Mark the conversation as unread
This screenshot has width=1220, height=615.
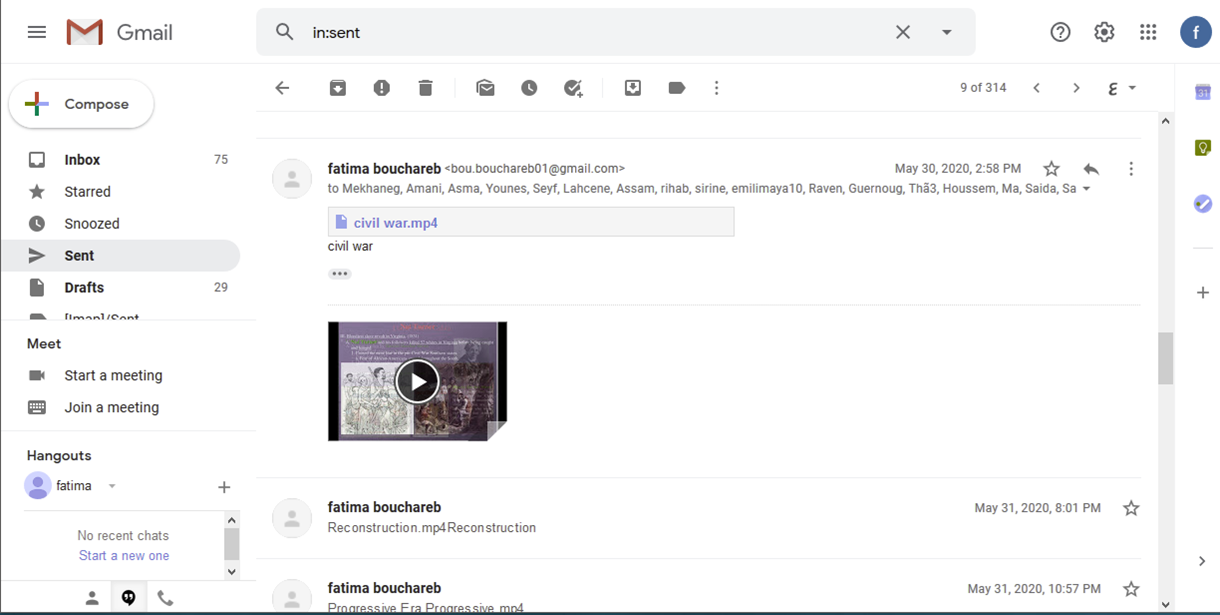pyautogui.click(x=485, y=88)
